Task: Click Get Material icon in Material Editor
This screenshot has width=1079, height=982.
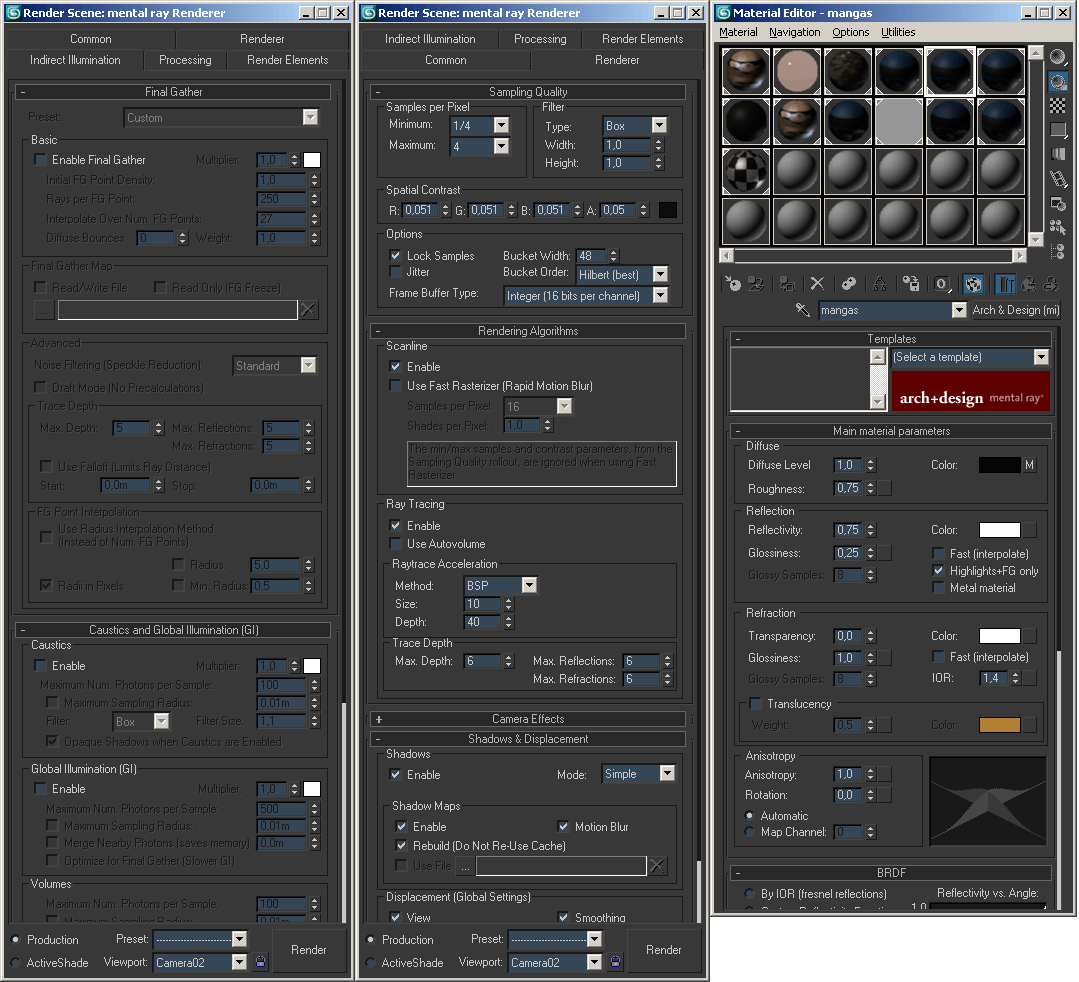Action: tap(734, 284)
